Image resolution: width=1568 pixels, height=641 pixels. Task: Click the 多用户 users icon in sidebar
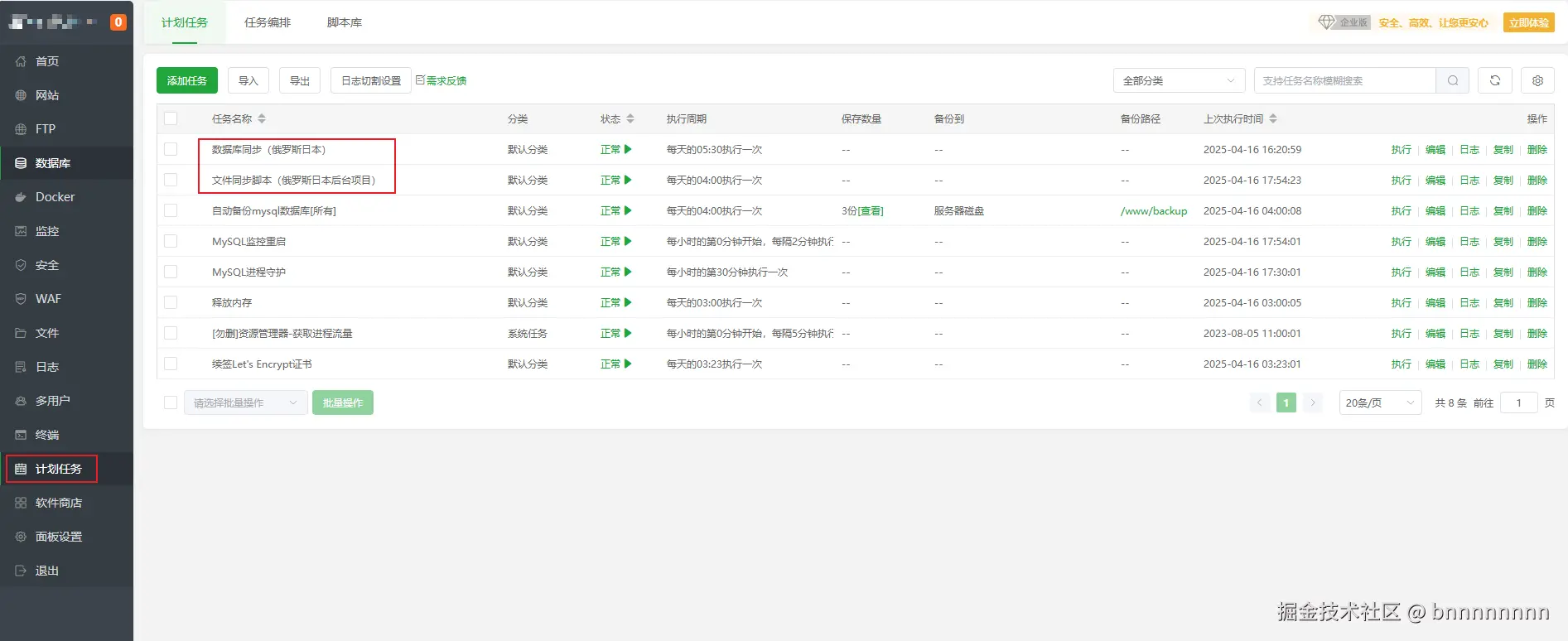point(21,401)
